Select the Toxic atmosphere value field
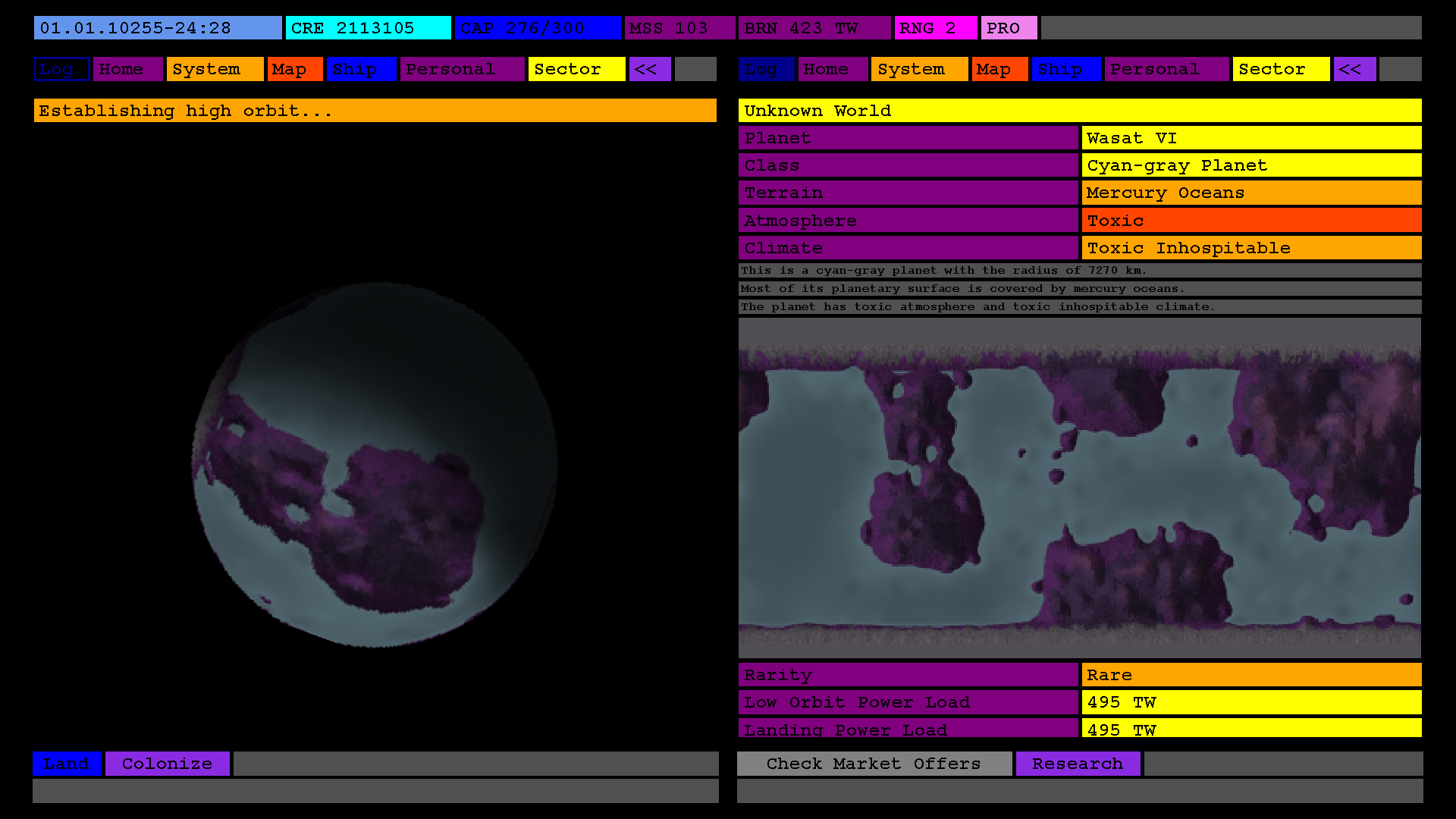 point(1251,221)
